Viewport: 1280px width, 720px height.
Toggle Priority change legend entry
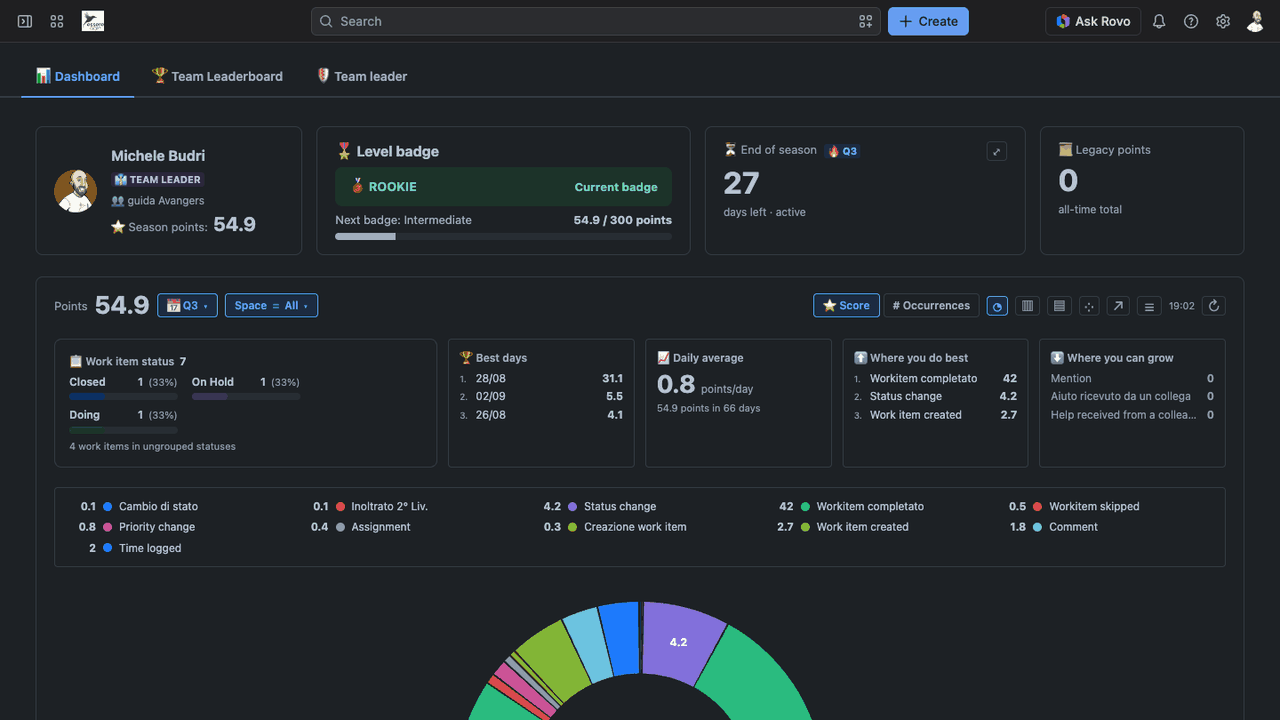137,527
